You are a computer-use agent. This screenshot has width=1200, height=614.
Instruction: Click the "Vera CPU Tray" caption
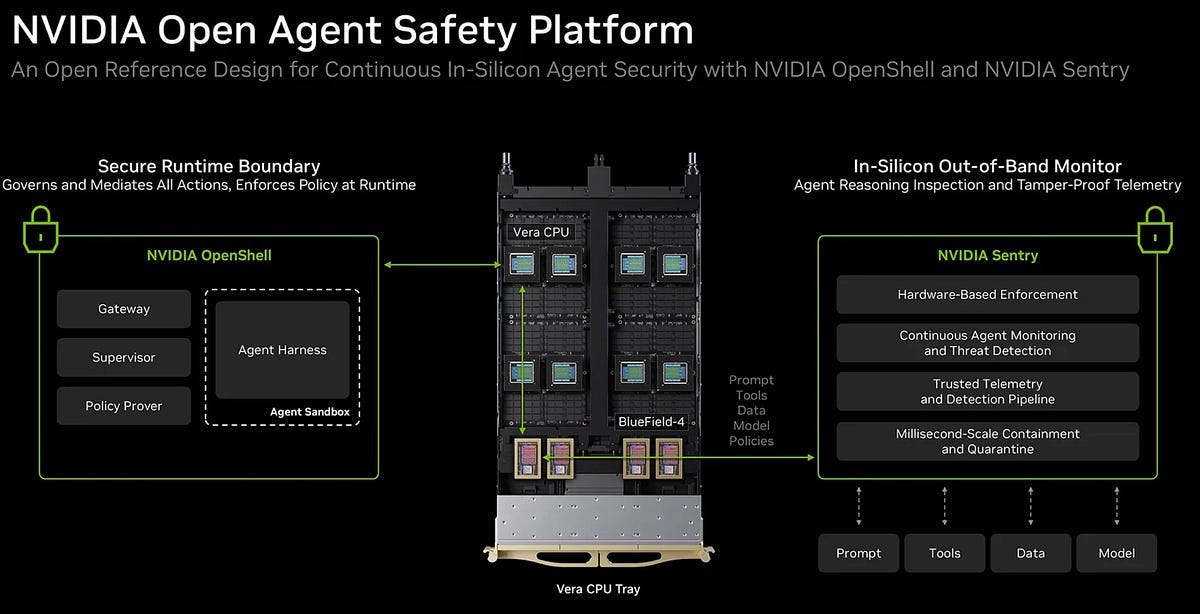tap(597, 589)
